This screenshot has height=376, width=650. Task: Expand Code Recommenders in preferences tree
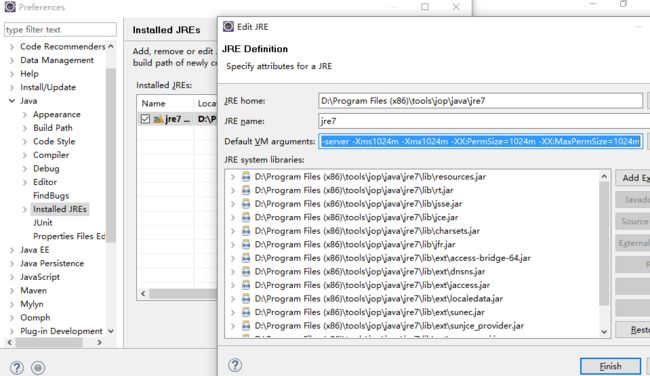12,47
